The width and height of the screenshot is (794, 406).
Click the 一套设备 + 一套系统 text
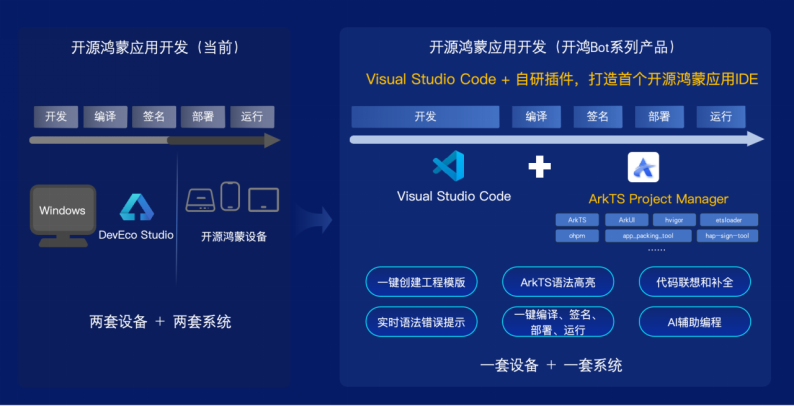pos(551,366)
